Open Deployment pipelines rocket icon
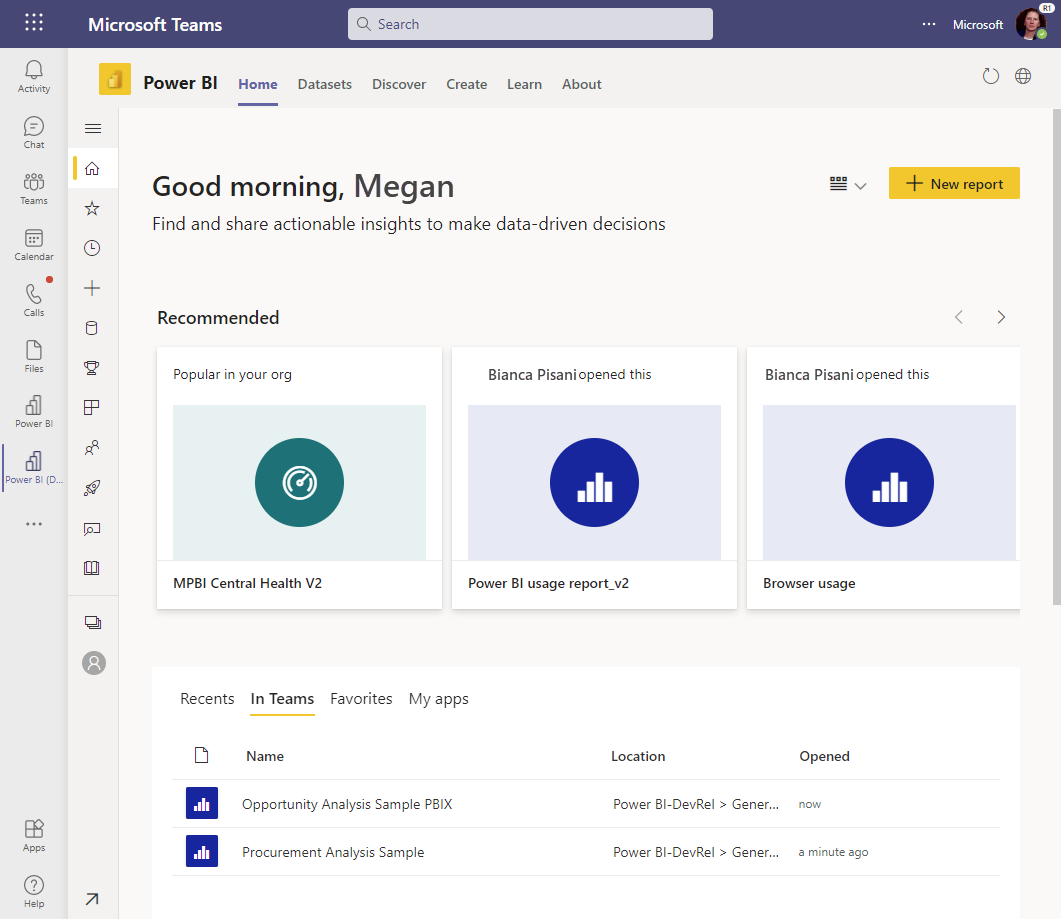 click(92, 487)
